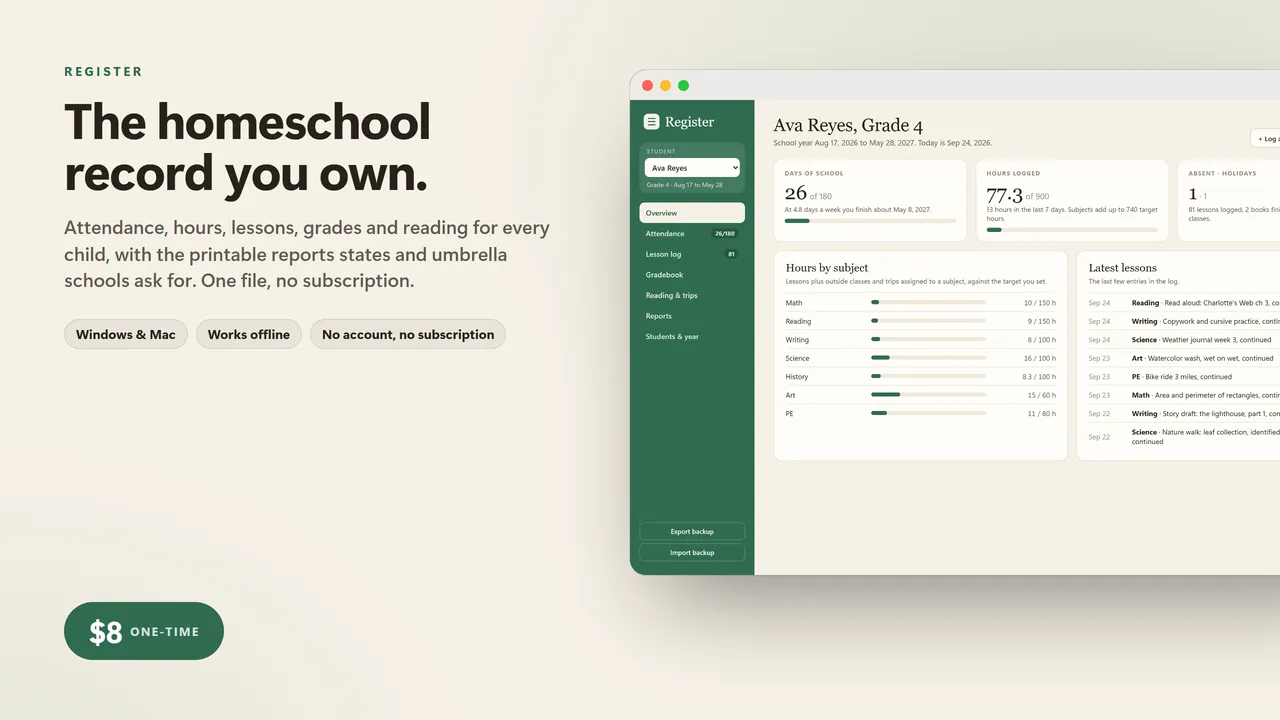Open the Gradebook page
Screen dimensions: 1280x720
coord(692,275)
